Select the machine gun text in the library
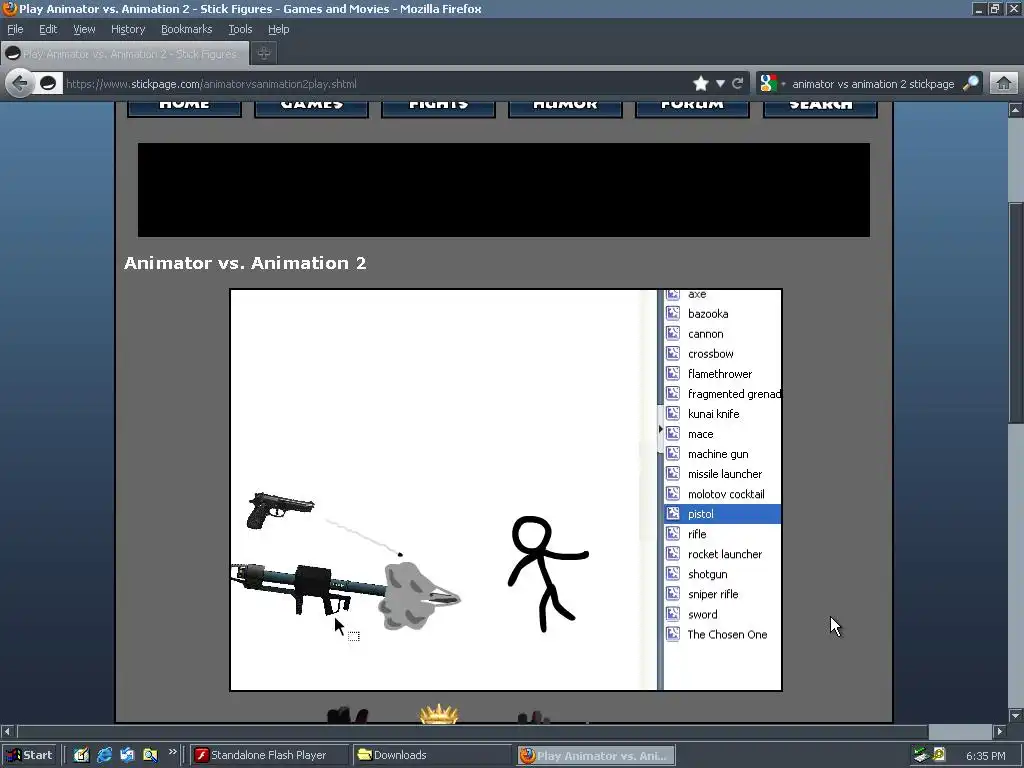Screen dimensions: 1024x768 [718, 454]
